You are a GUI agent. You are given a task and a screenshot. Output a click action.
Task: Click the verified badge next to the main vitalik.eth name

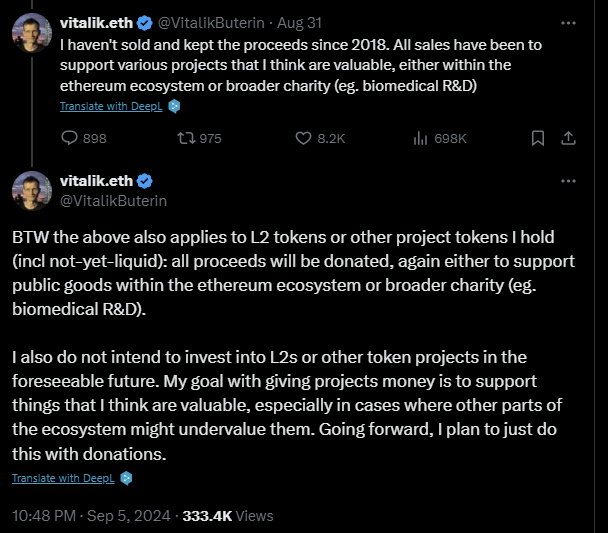(145, 181)
